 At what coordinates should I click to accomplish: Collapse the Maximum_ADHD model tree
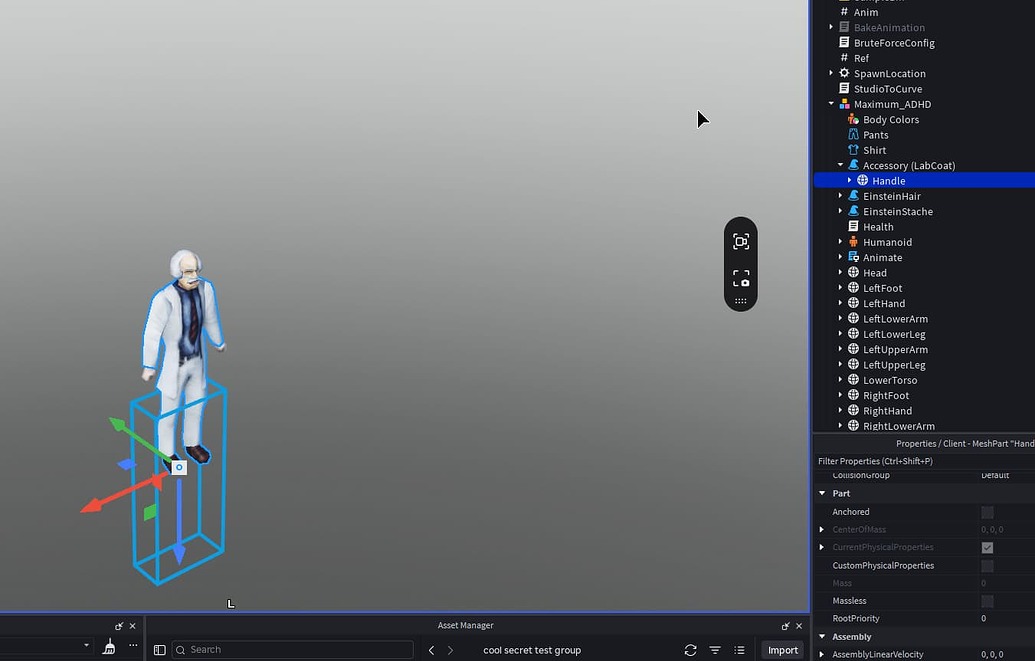pyautogui.click(x=831, y=104)
